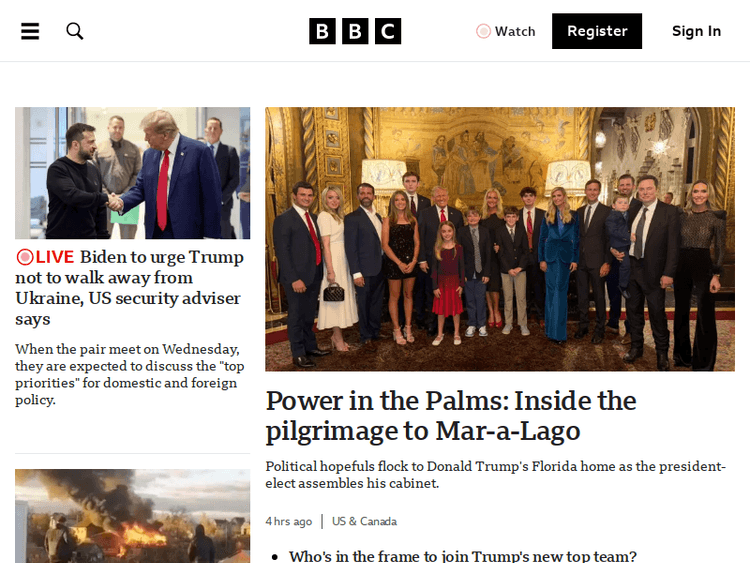Viewport: 750px width, 563px height.
Task: Open the burning building photo story
Action: point(132,516)
